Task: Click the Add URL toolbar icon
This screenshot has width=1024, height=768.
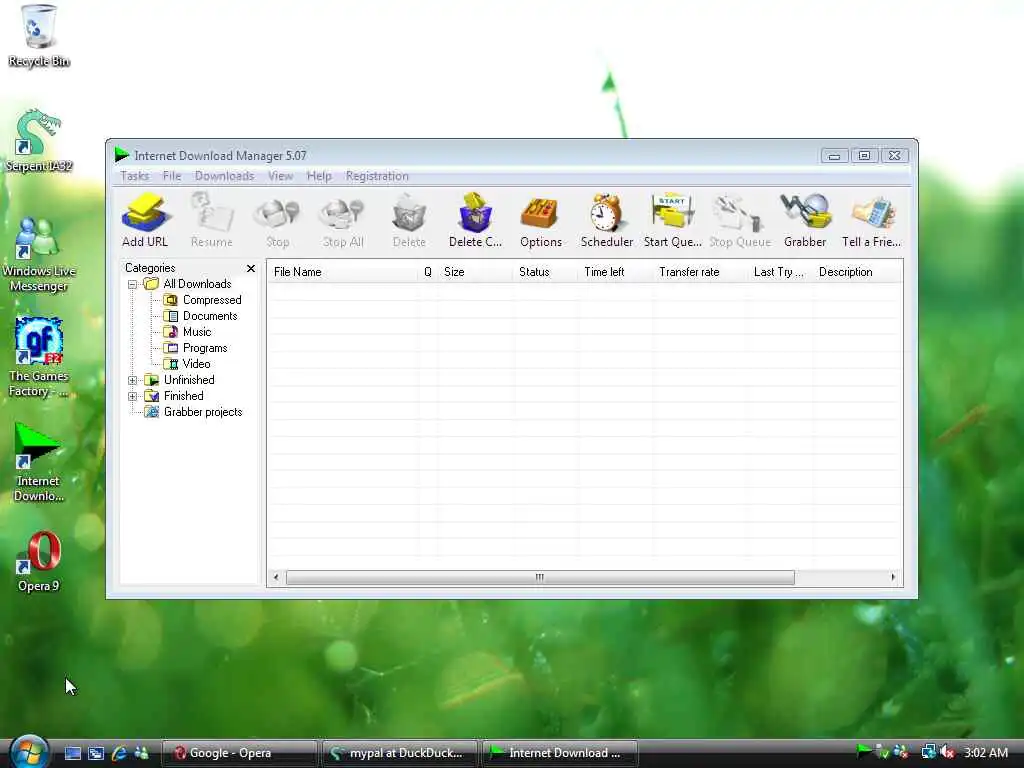Action: (145, 219)
